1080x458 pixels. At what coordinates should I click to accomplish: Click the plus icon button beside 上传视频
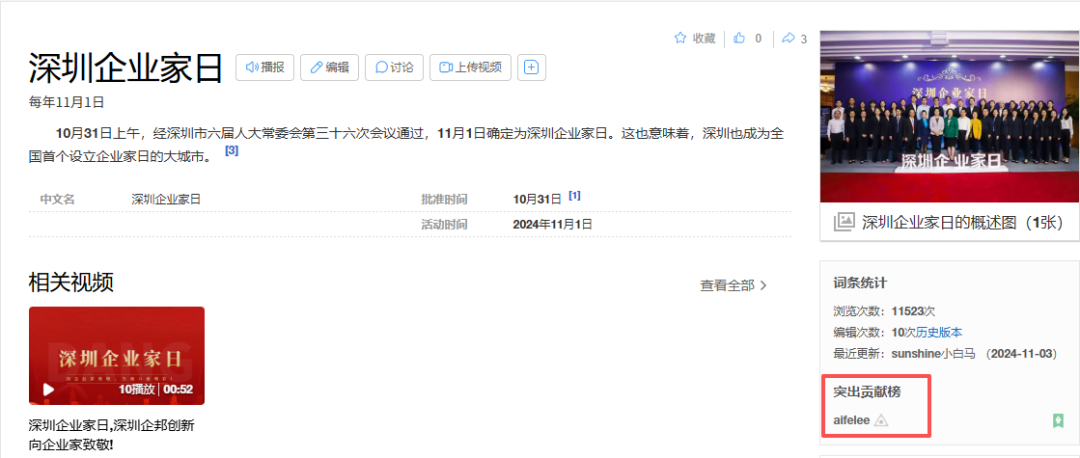click(x=531, y=67)
